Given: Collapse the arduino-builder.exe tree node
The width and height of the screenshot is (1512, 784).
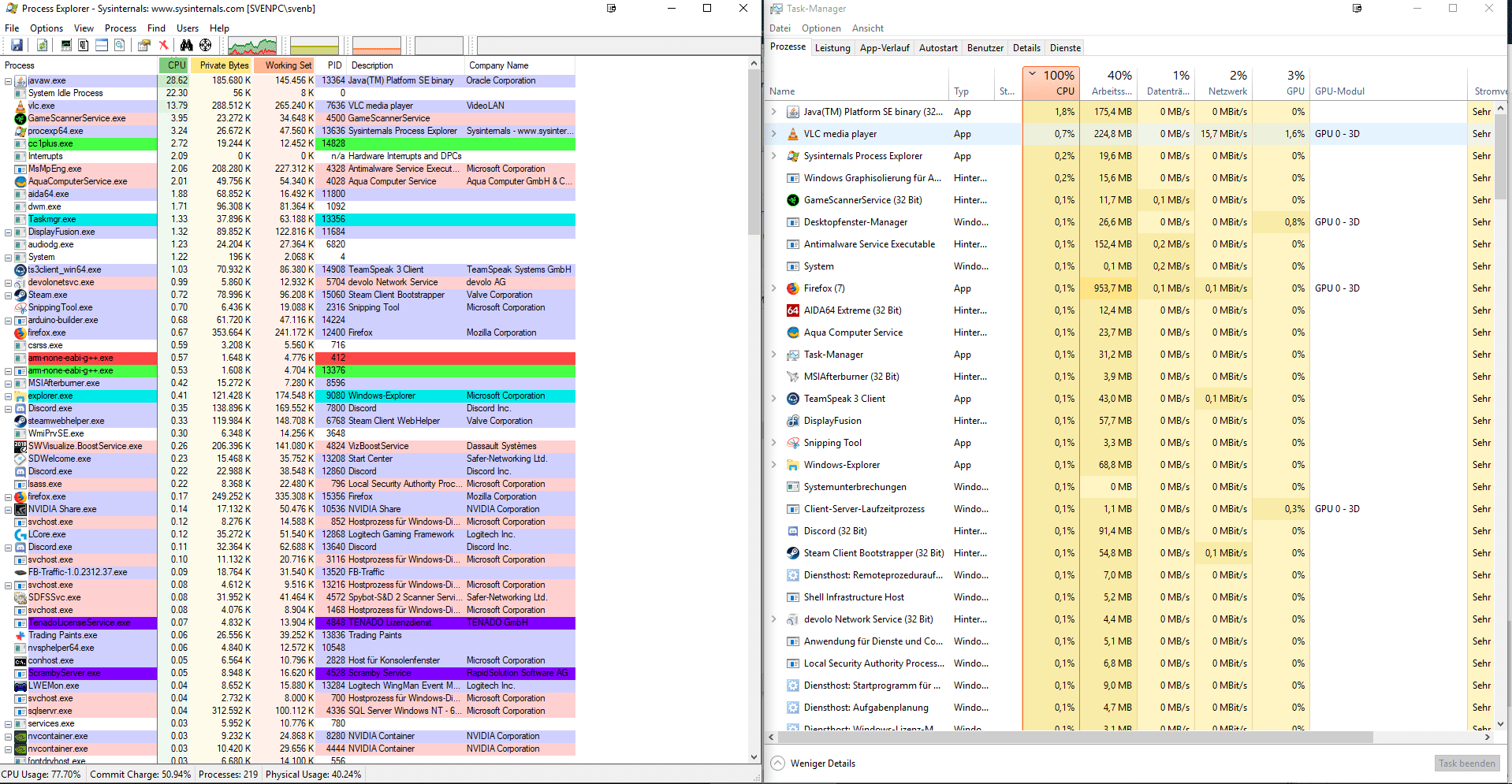Looking at the screenshot, I should point(8,321).
